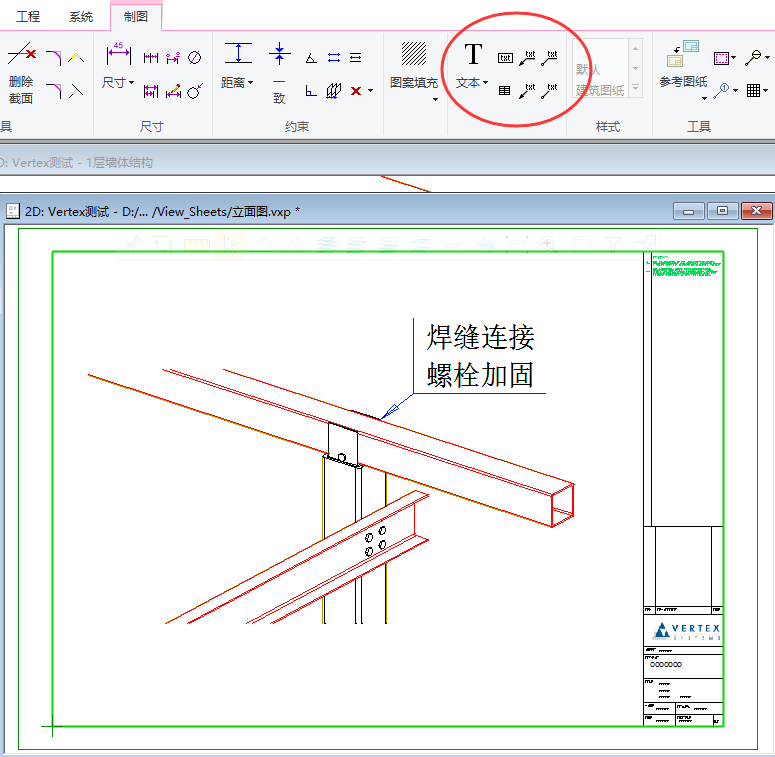This screenshot has height=757, width=775.
Task: Select the yellow line extend-to-corner tool
Action: click(x=76, y=91)
